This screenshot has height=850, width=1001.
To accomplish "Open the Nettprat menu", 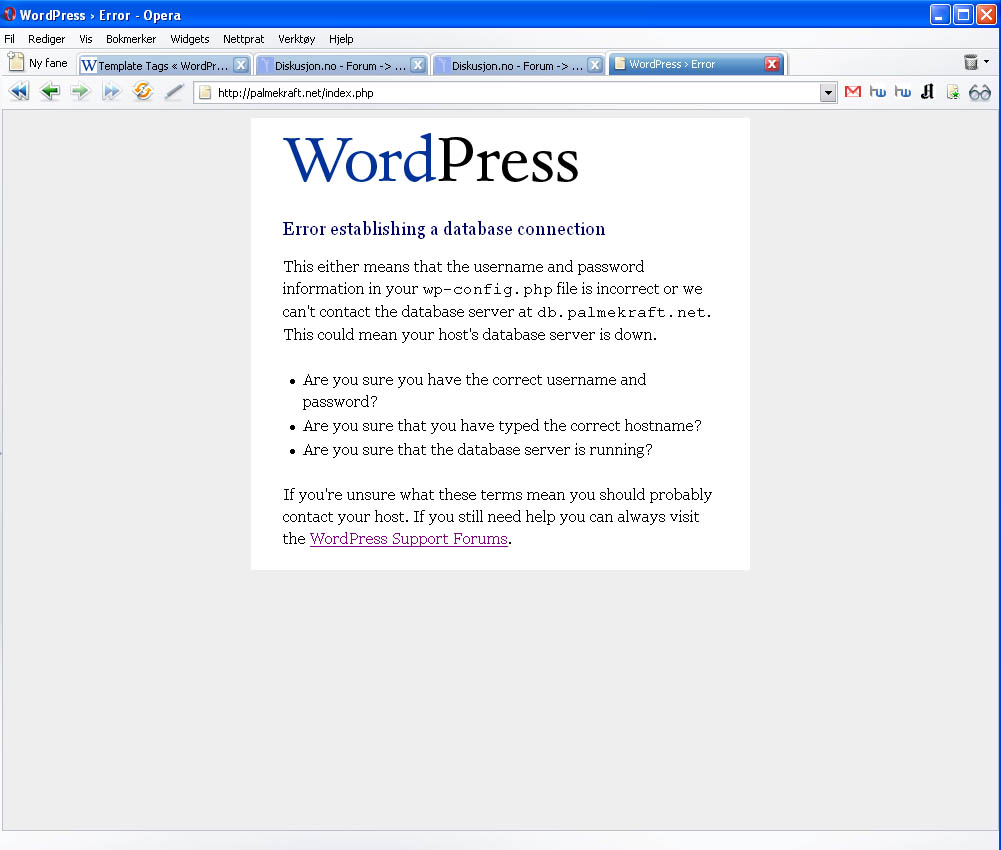I will [x=243, y=39].
